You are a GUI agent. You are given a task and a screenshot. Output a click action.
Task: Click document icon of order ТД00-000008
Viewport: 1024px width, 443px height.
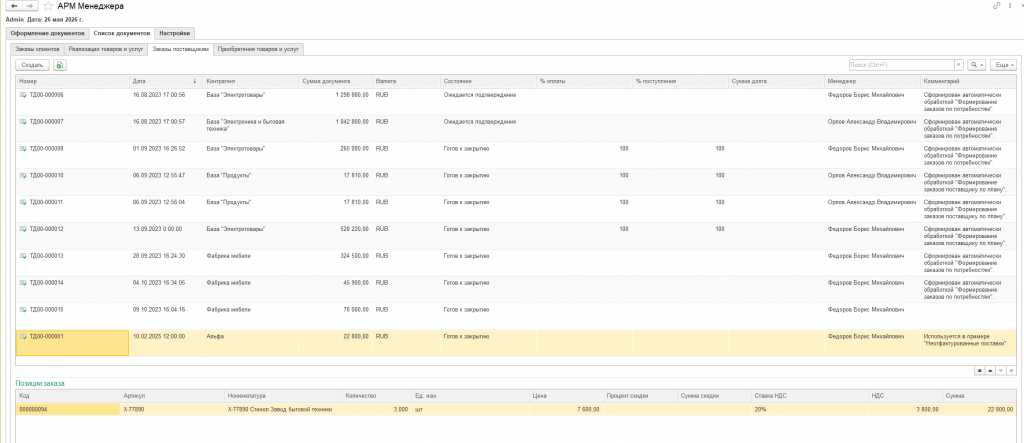pyautogui.click(x=23, y=148)
